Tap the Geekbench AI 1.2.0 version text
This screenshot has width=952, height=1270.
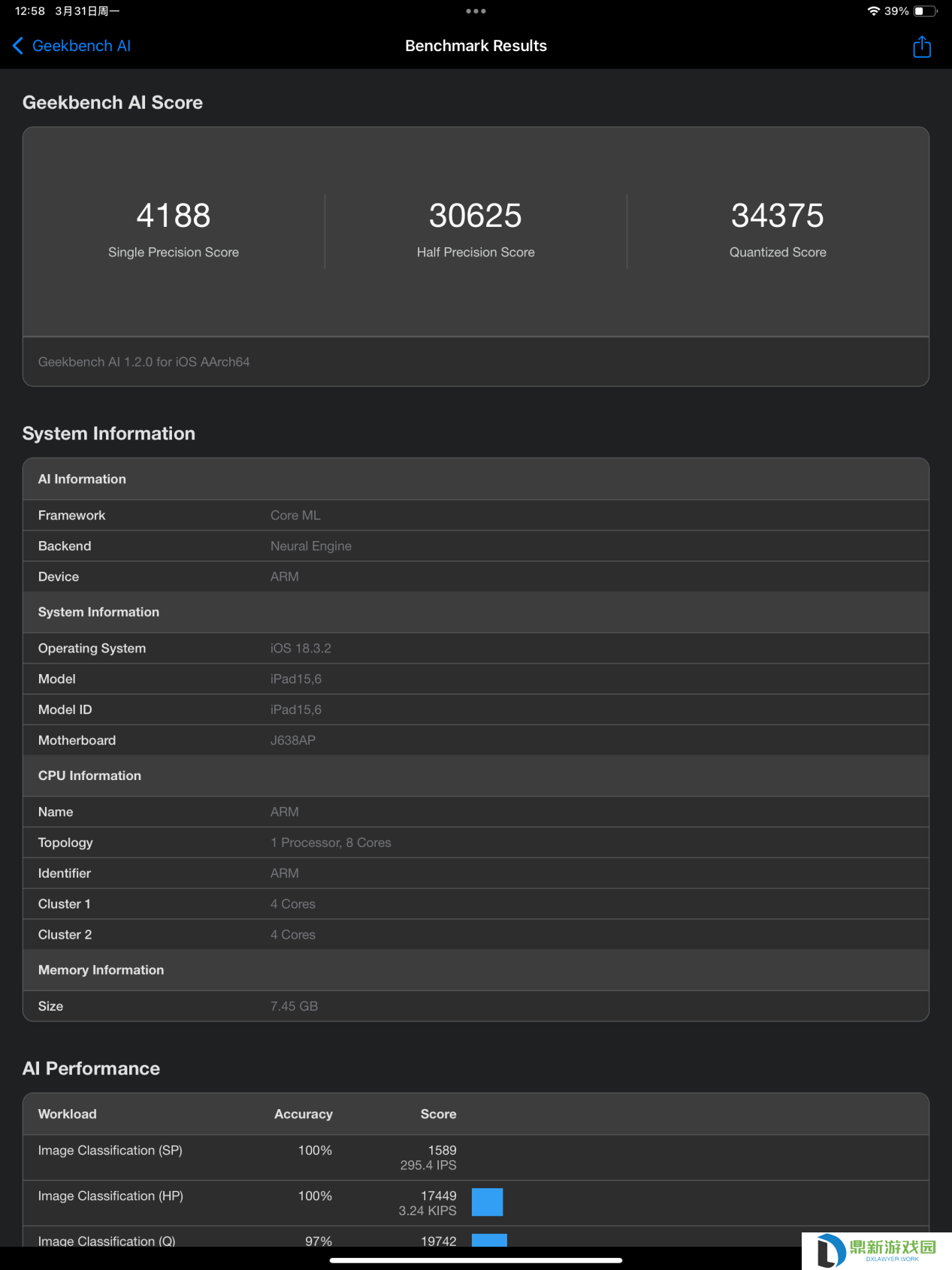pyautogui.click(x=144, y=362)
